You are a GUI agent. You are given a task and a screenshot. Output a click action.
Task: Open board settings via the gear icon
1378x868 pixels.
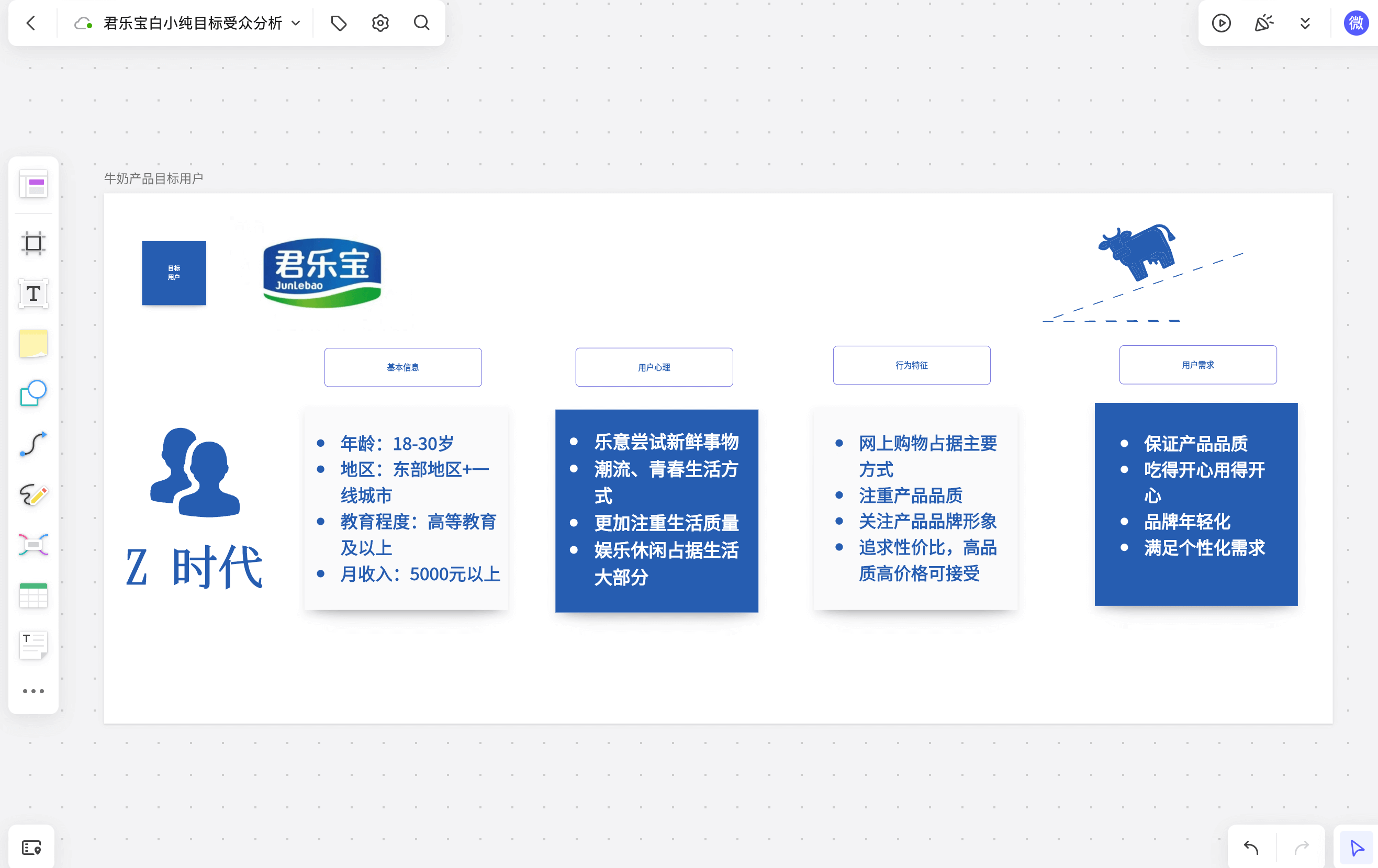tap(379, 23)
